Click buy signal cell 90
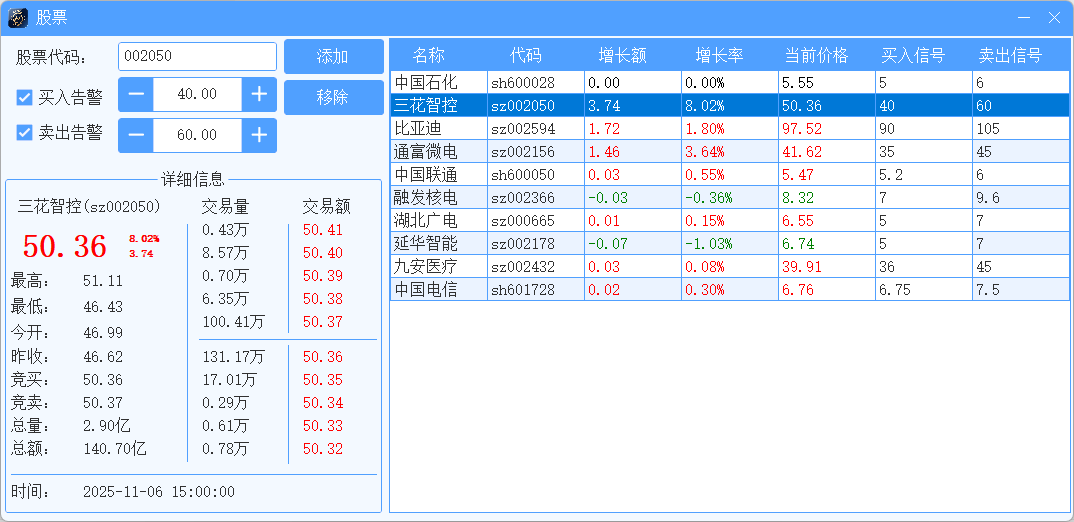Screen dimensions: 1074x522 [x=925, y=128]
